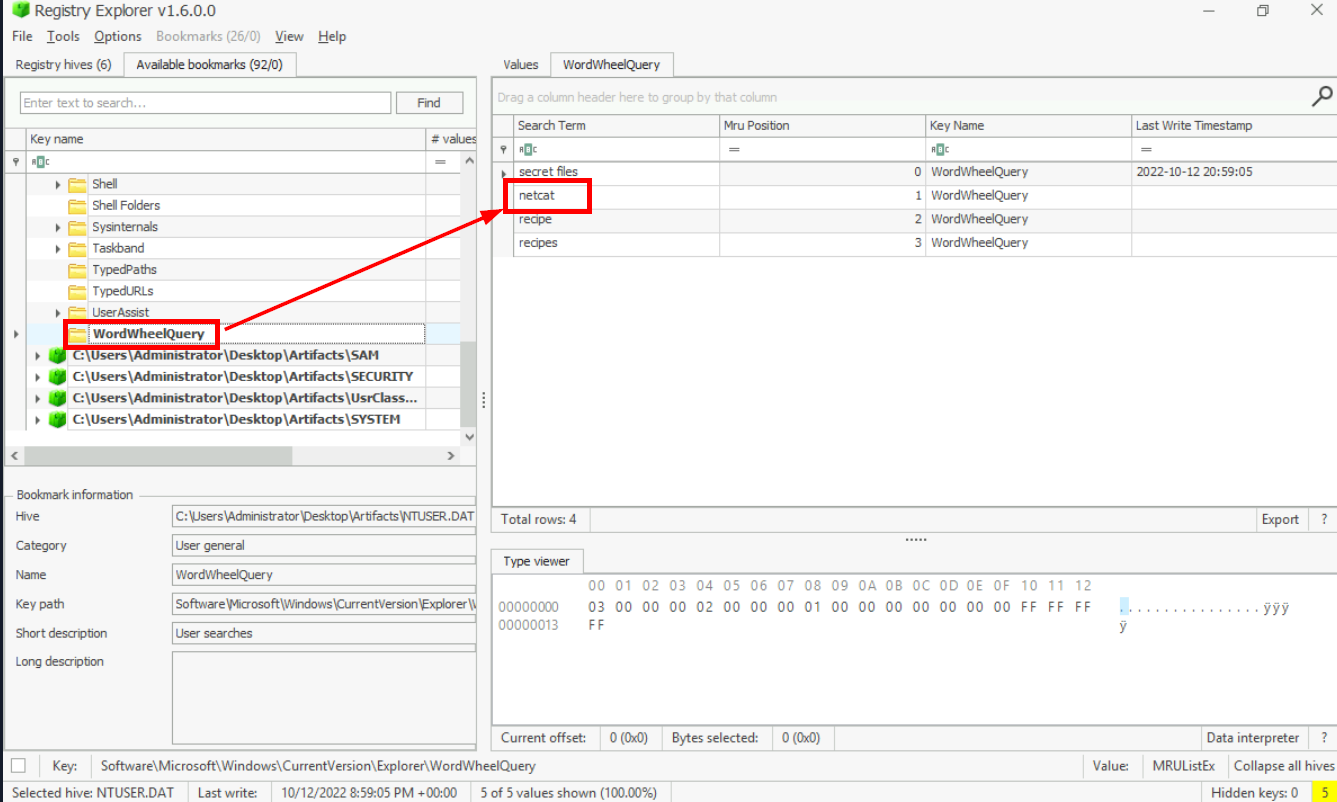Click the key search text field
The width and height of the screenshot is (1337, 802).
pyautogui.click(x=205, y=103)
